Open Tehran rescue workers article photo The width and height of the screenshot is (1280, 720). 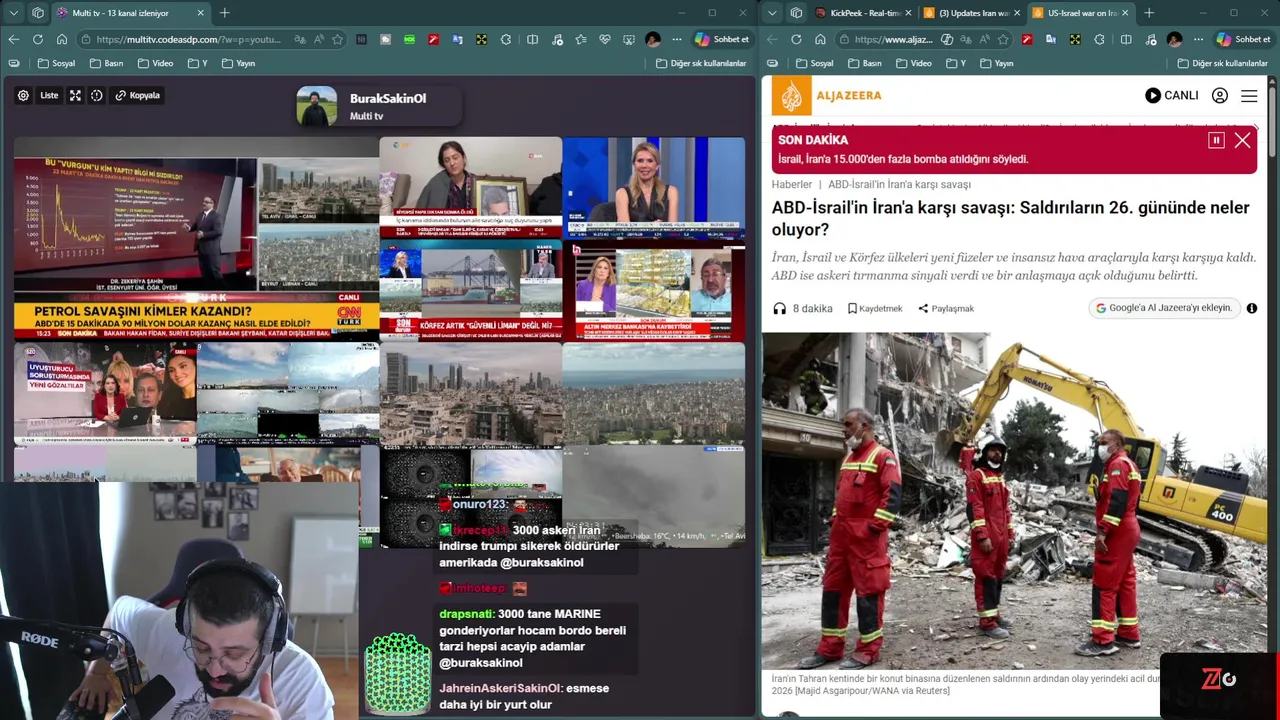[1014, 500]
